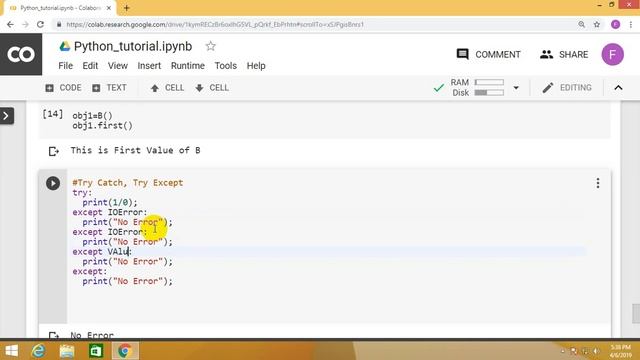Screen dimensions: 640x360
Task: Add a new TEXT cell
Action: point(109,88)
